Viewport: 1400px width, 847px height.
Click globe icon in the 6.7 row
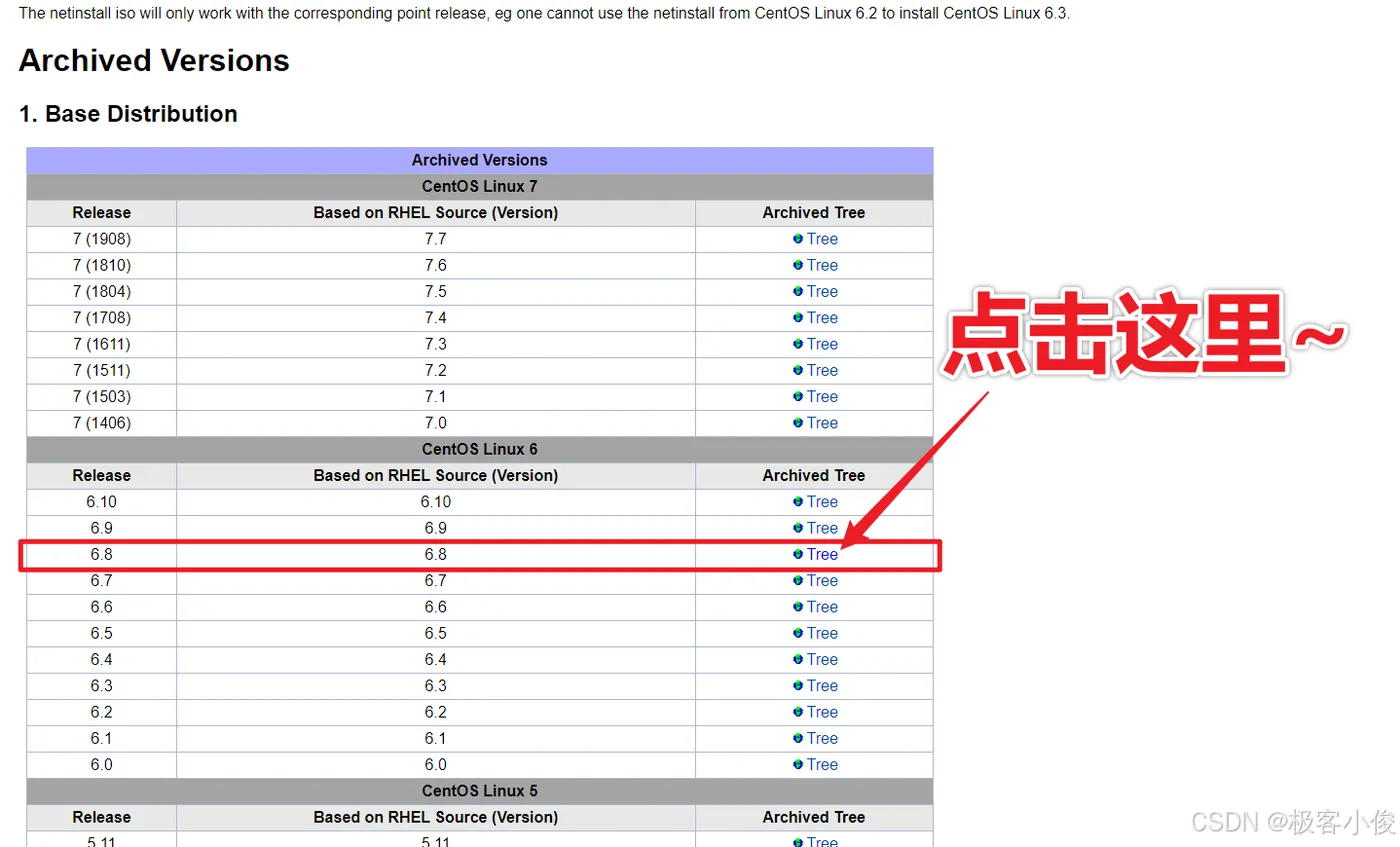(x=798, y=581)
